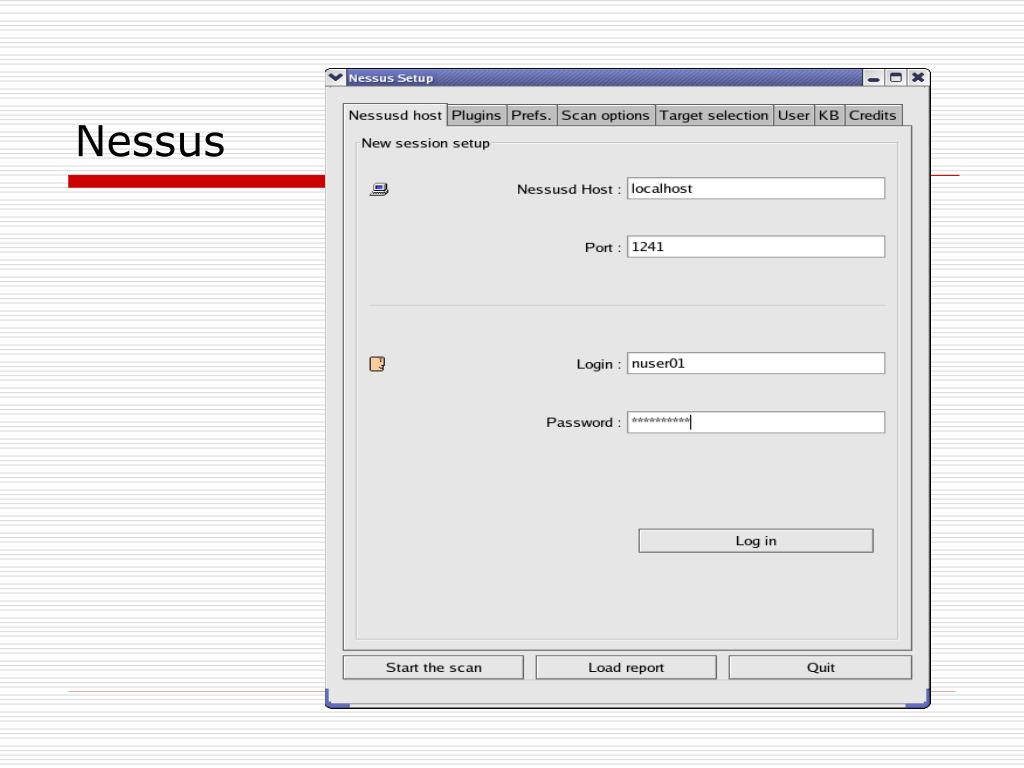Switch to the Scan options tab
This screenshot has width=1024, height=768.
pos(605,116)
